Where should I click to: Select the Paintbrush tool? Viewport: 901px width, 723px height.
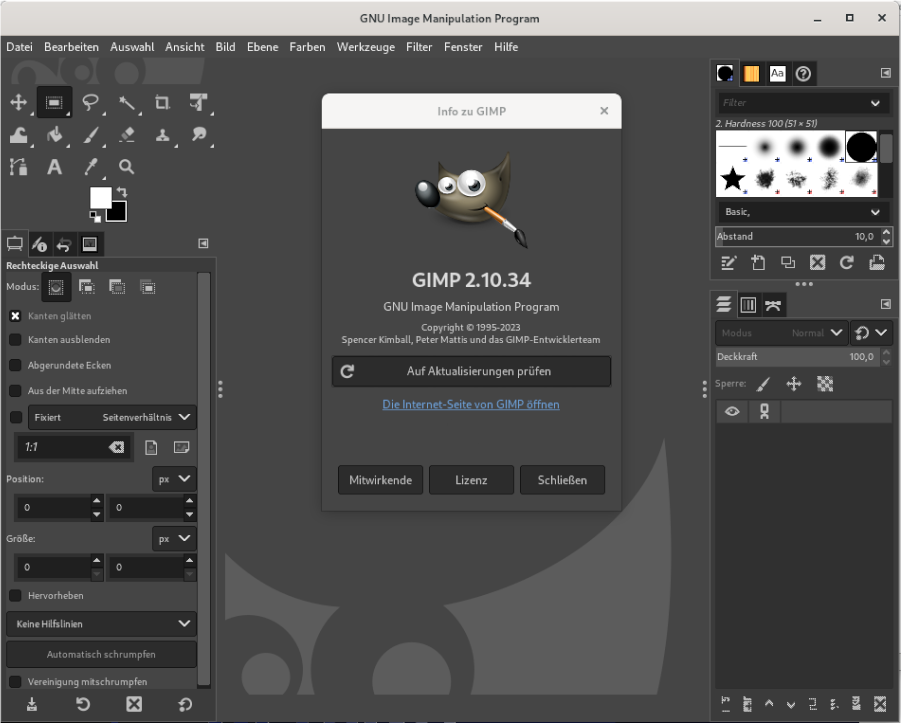tap(90, 134)
